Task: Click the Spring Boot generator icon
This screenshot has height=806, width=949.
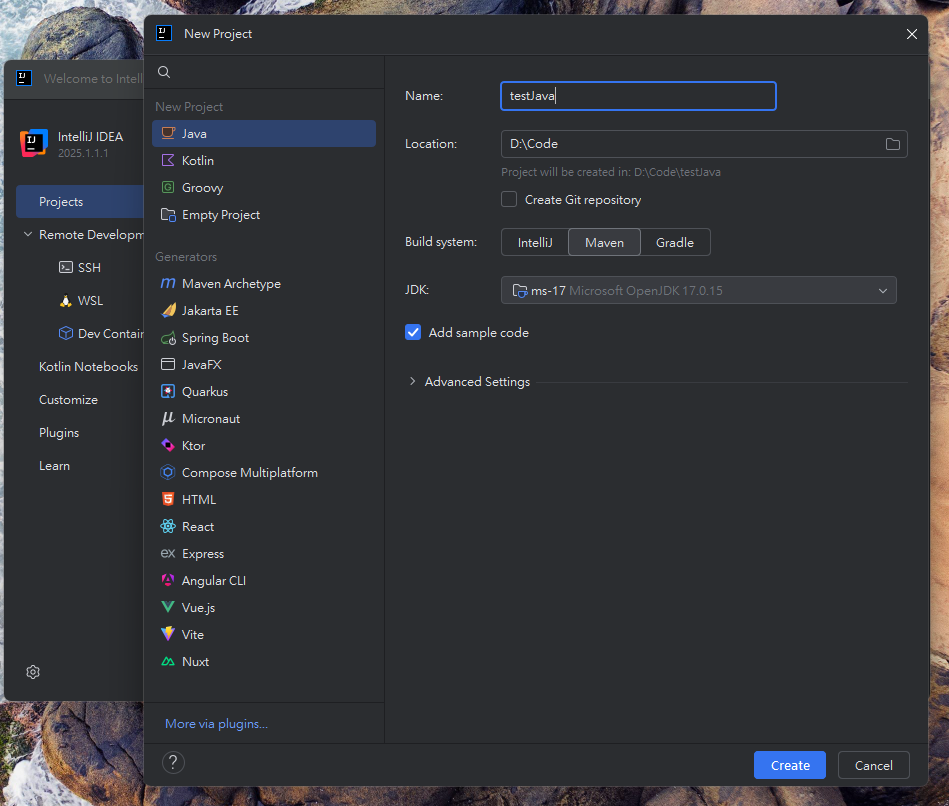Action: pos(168,338)
